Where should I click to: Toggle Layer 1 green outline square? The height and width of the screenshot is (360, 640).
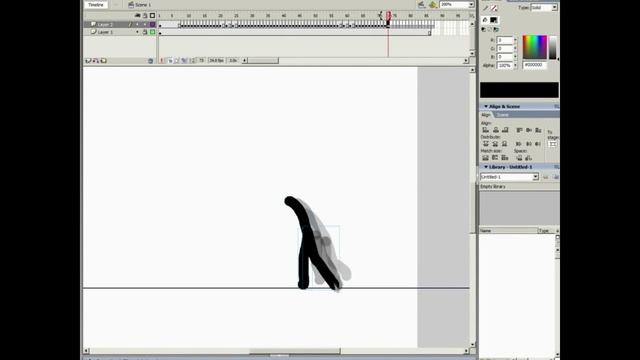point(153,32)
